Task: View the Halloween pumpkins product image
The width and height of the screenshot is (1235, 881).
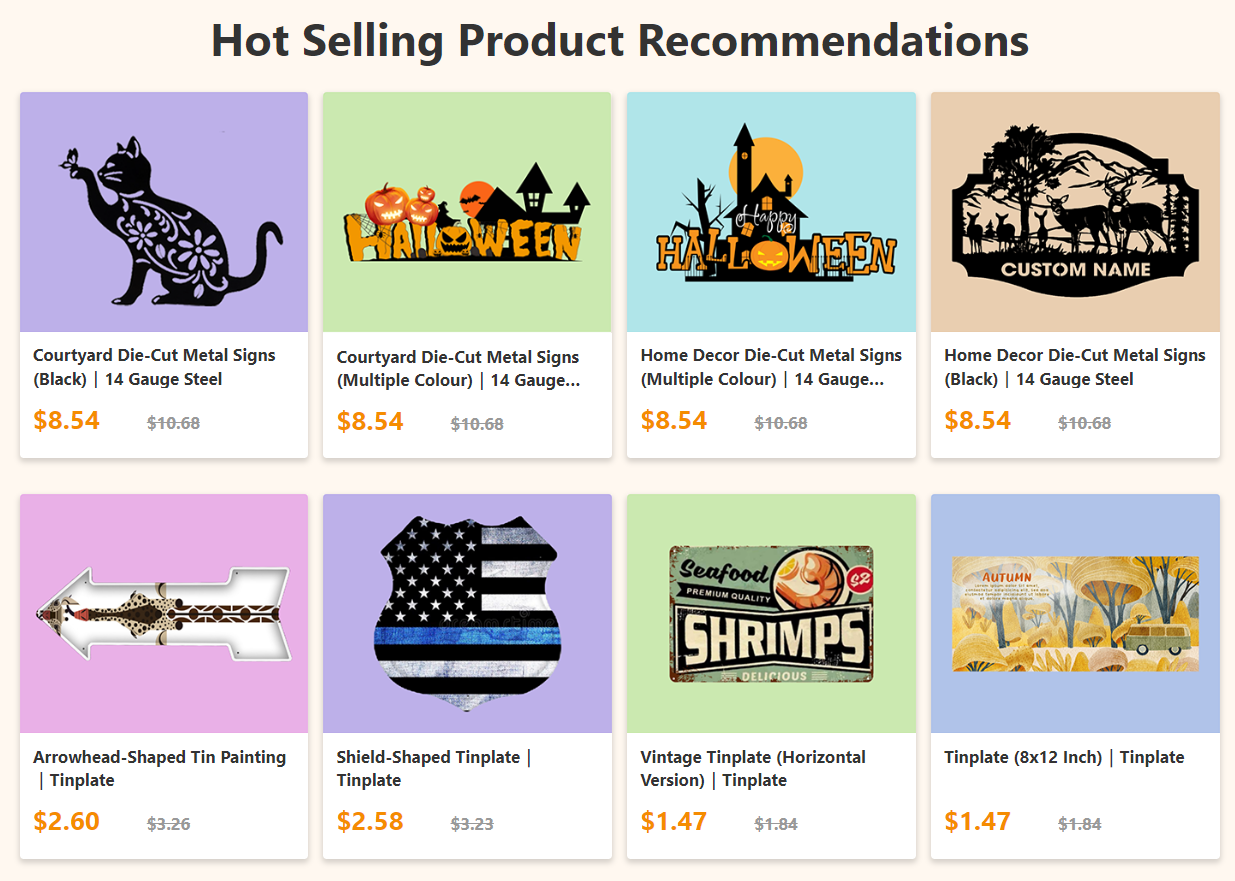Action: pos(467,211)
